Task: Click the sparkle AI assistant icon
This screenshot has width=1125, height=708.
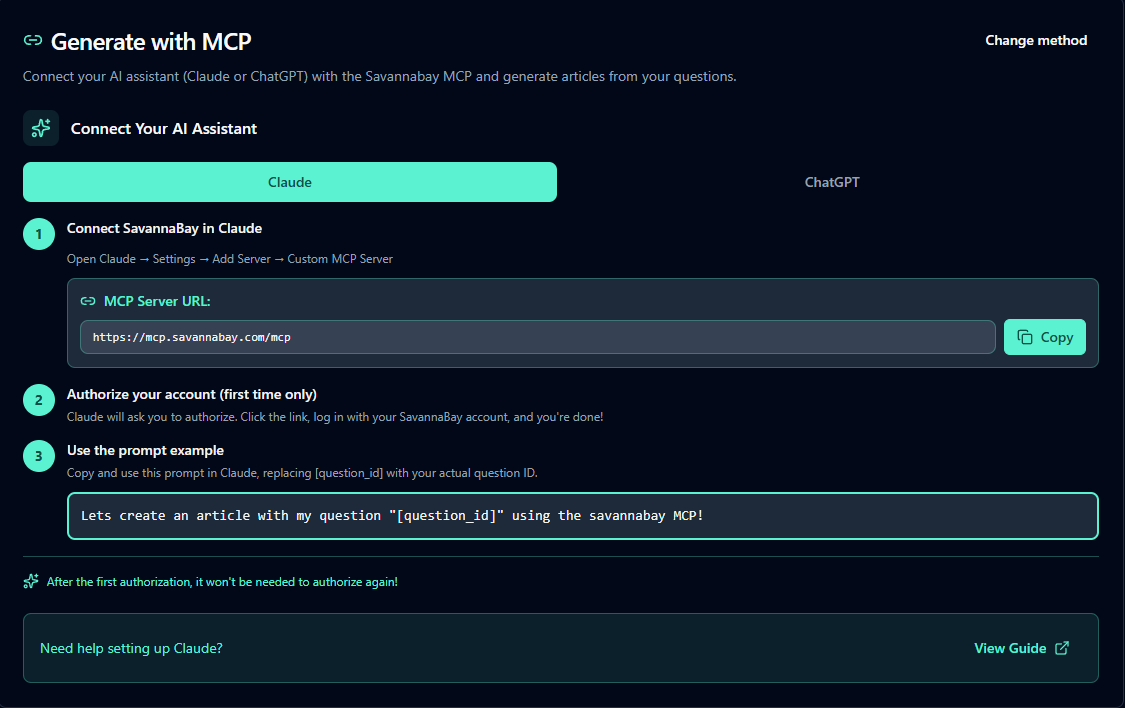Action: (x=41, y=129)
